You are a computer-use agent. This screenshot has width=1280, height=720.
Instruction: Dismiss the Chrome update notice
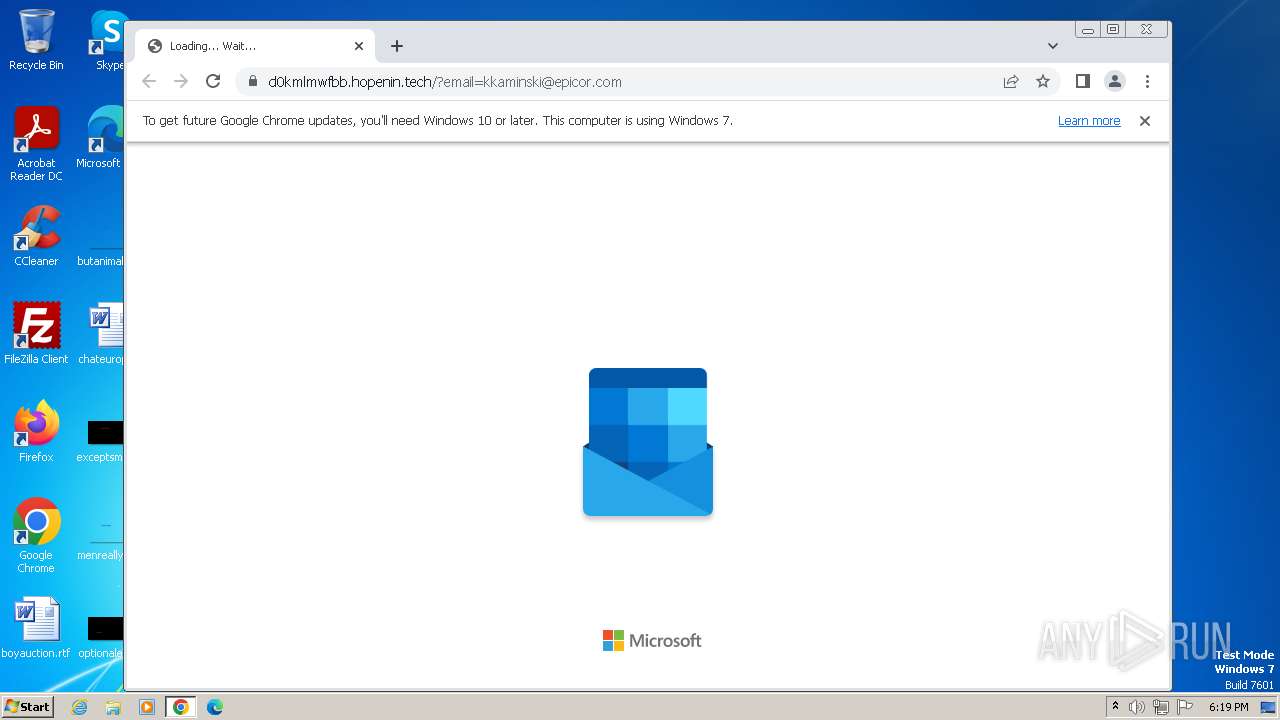click(1145, 121)
